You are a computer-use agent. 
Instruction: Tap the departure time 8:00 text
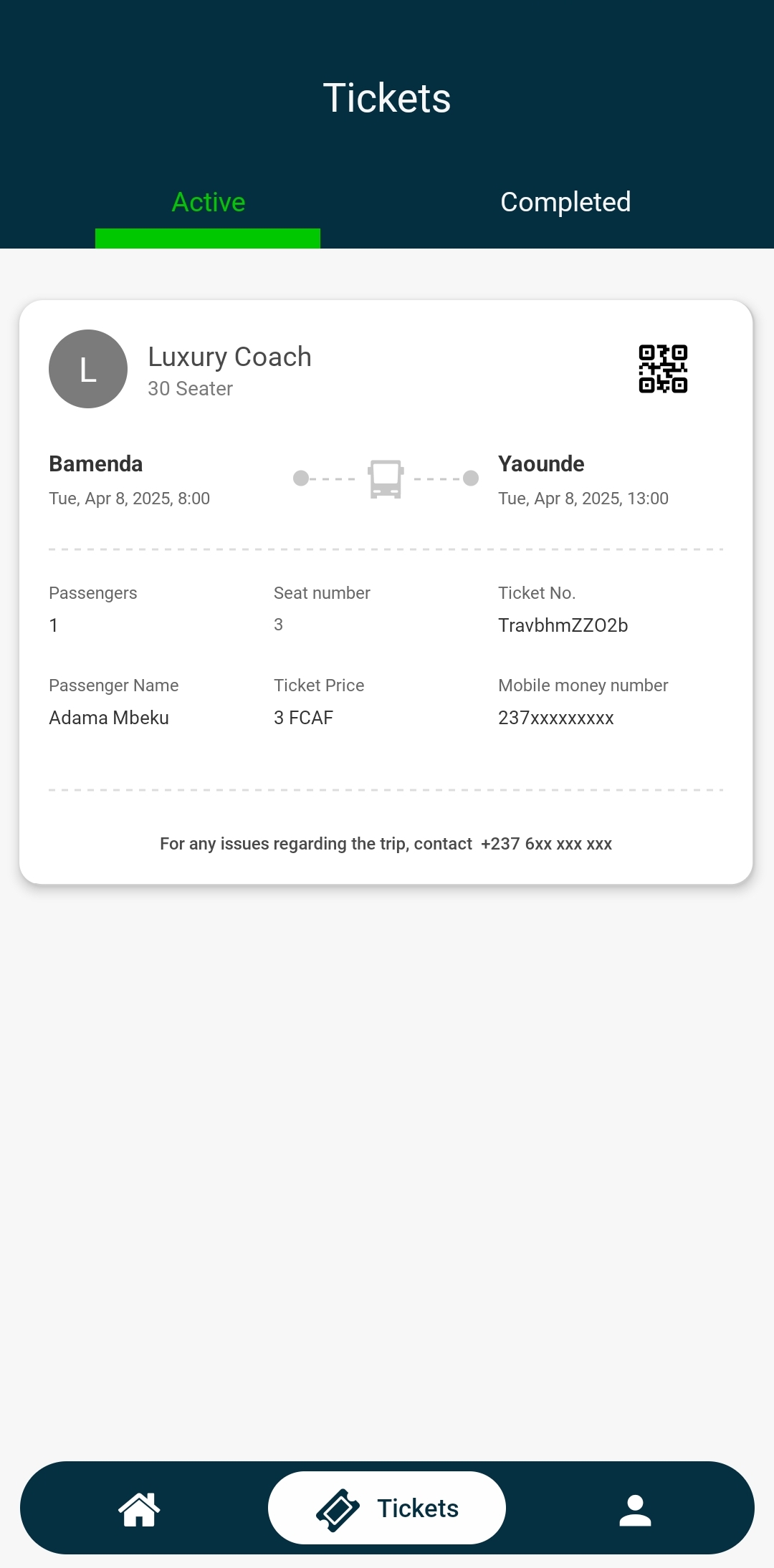click(193, 499)
